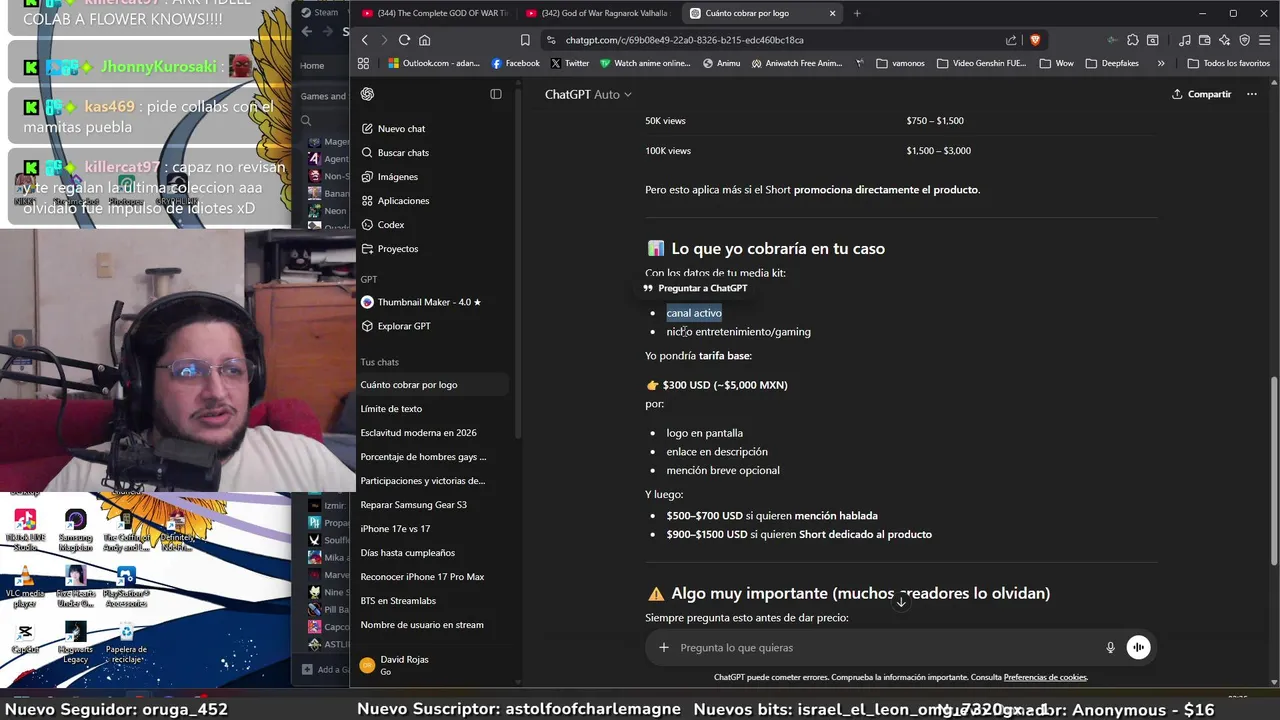Open the three-dot conversation options menu
Image resolution: width=1280 pixels, height=720 pixels.
click(x=1251, y=94)
